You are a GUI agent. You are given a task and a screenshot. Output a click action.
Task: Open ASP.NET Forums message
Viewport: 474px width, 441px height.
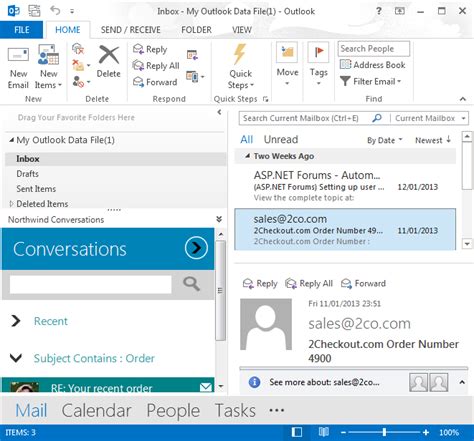click(345, 186)
